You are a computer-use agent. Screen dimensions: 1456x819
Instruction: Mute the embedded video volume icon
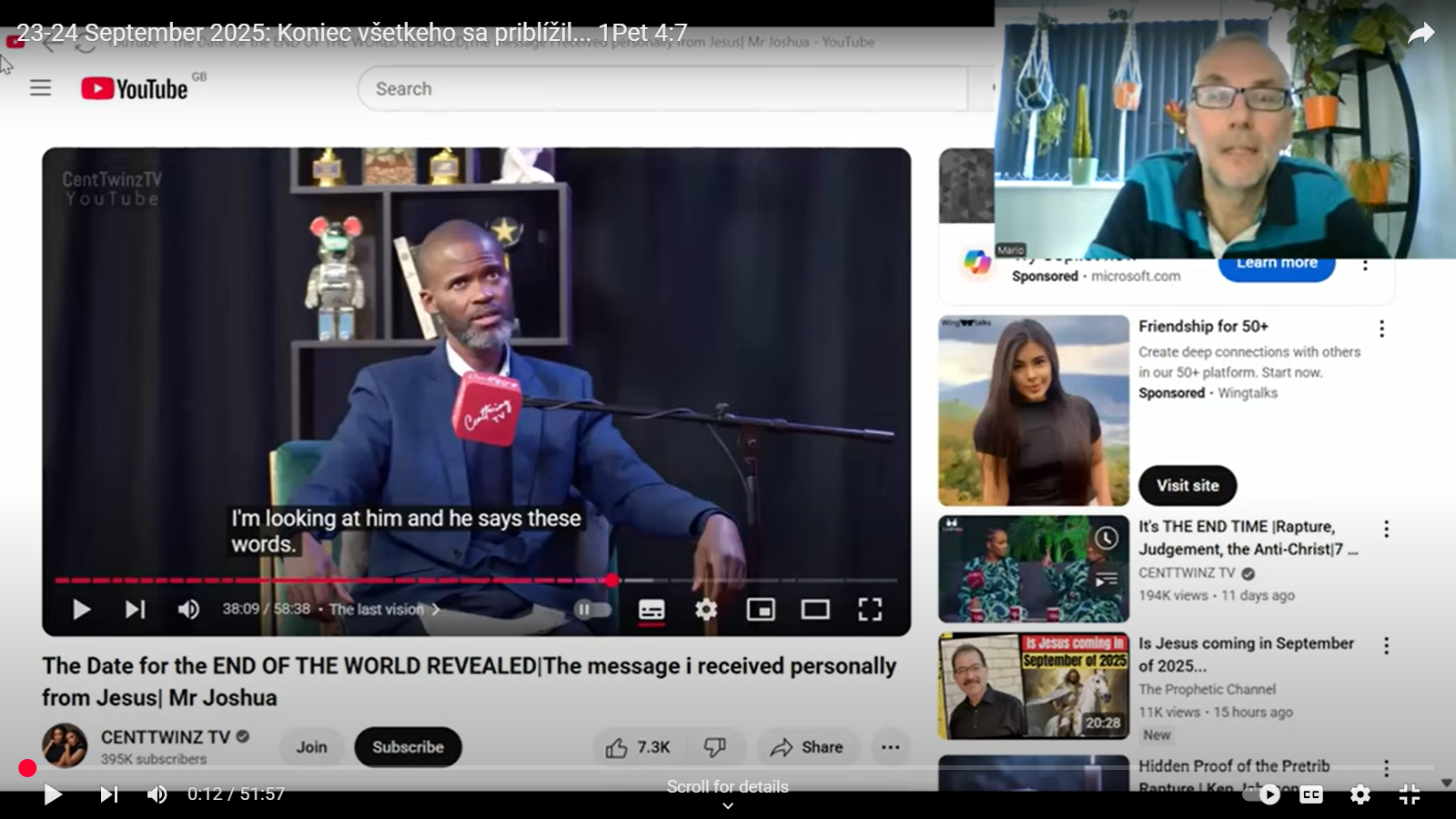188,609
